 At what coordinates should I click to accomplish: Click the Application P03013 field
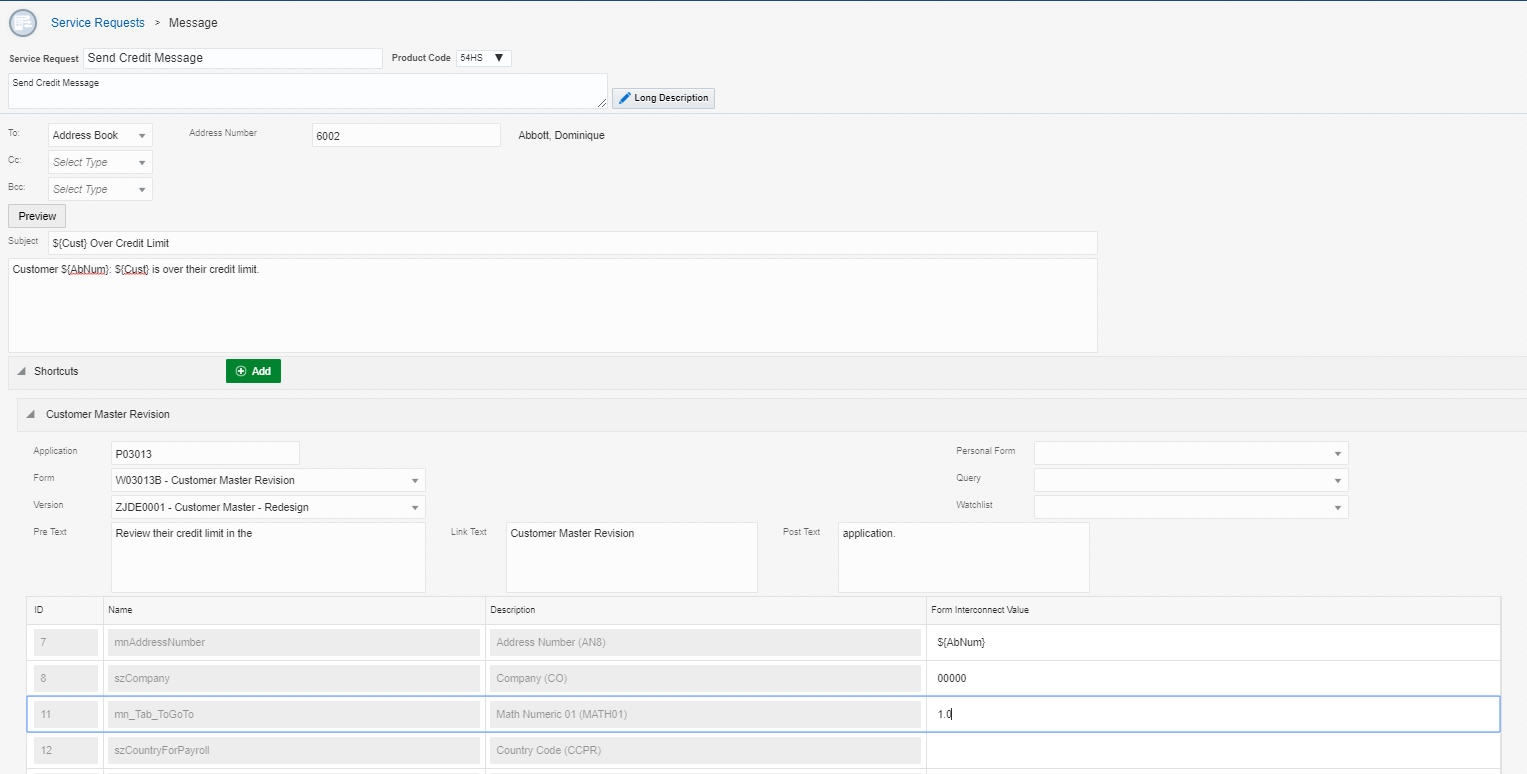click(x=205, y=453)
